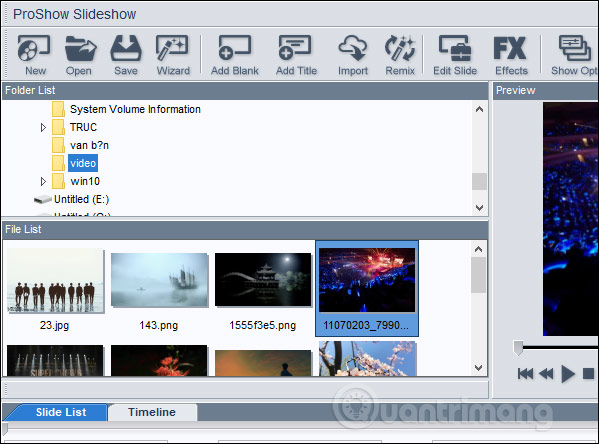Select the van b?n folder

click(x=80, y=145)
